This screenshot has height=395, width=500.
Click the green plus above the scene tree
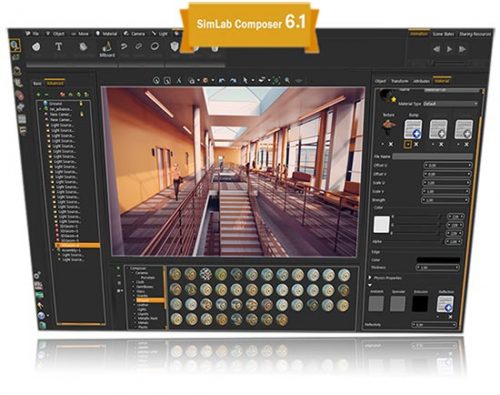click(x=38, y=95)
